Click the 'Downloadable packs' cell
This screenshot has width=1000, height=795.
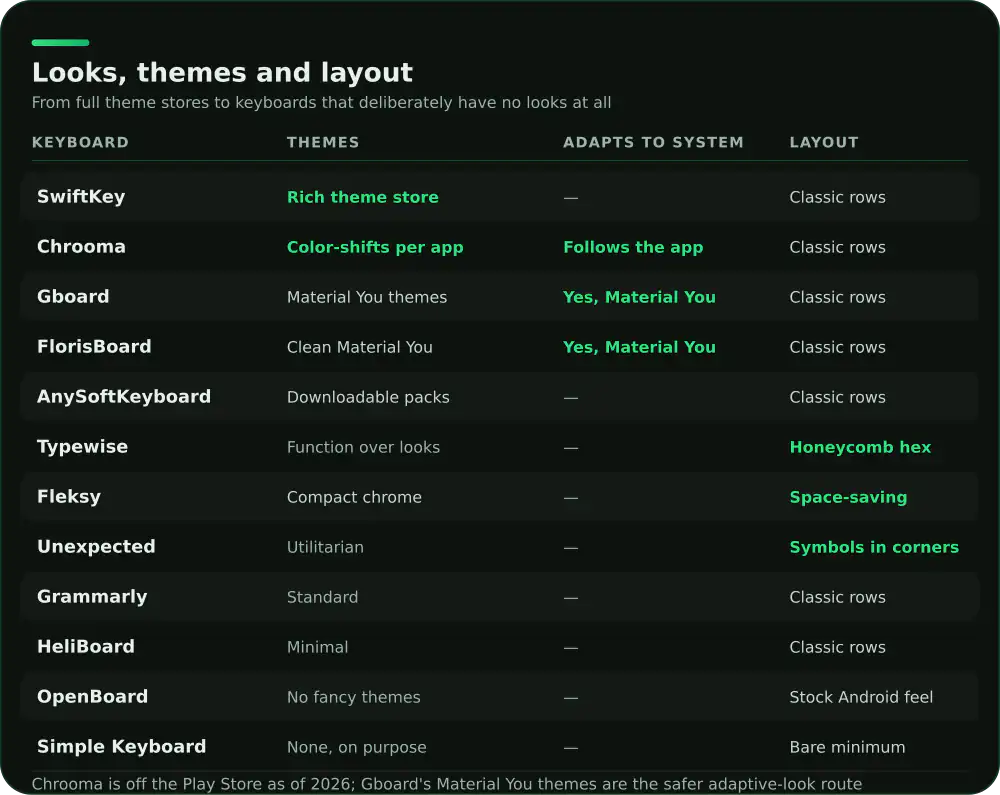[x=368, y=397]
